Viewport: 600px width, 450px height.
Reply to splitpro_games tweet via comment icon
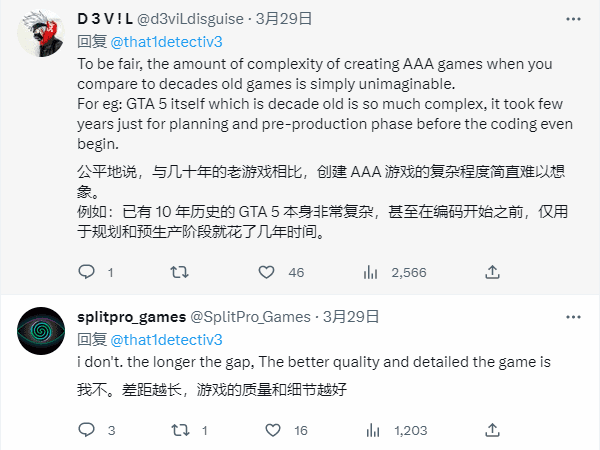tap(86, 430)
